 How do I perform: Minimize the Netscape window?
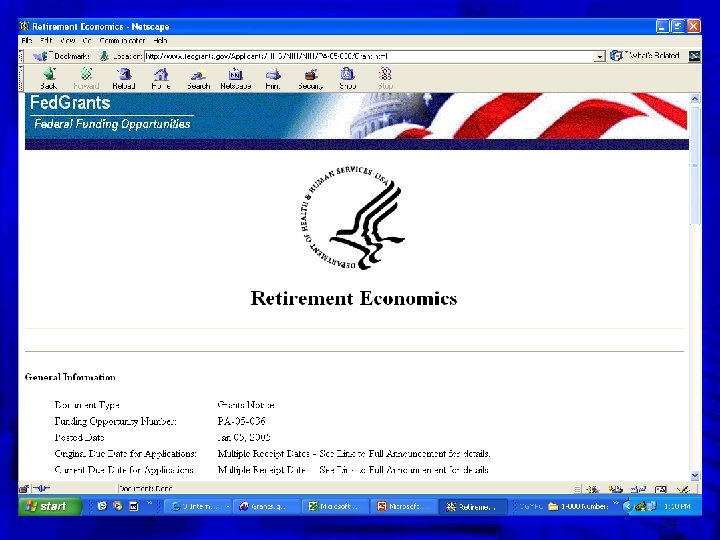(x=662, y=26)
